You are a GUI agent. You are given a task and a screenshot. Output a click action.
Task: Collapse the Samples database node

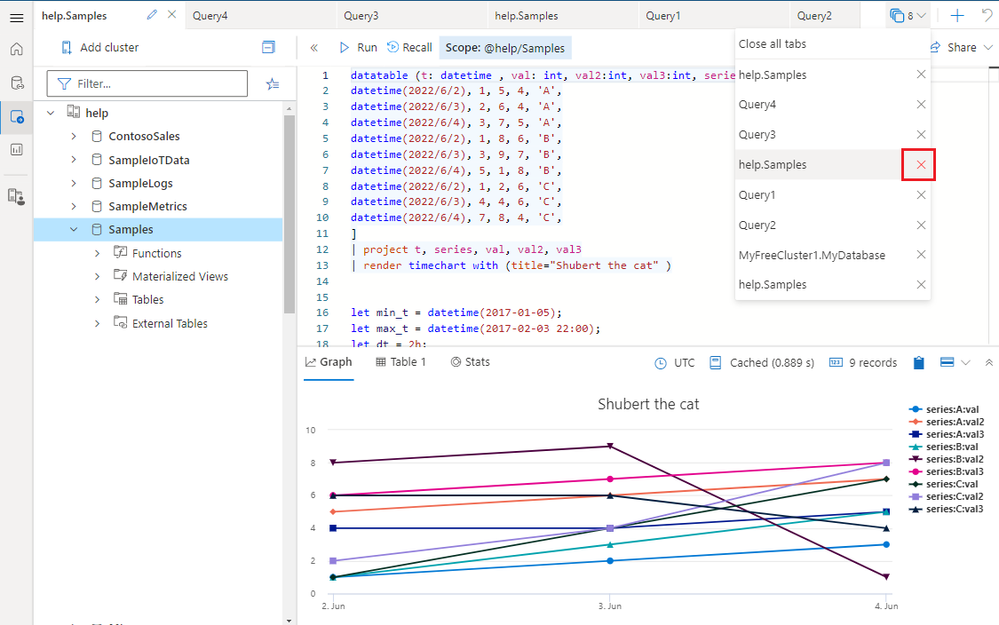pos(74,229)
